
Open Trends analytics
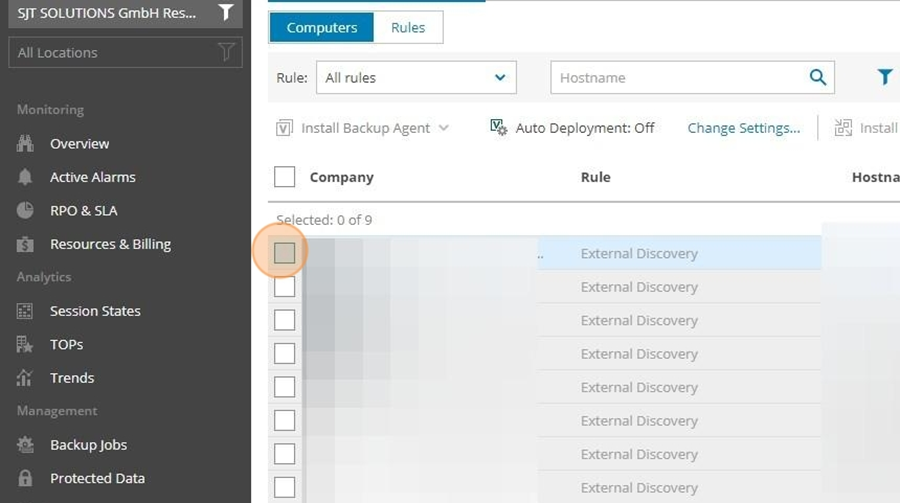[72, 378]
